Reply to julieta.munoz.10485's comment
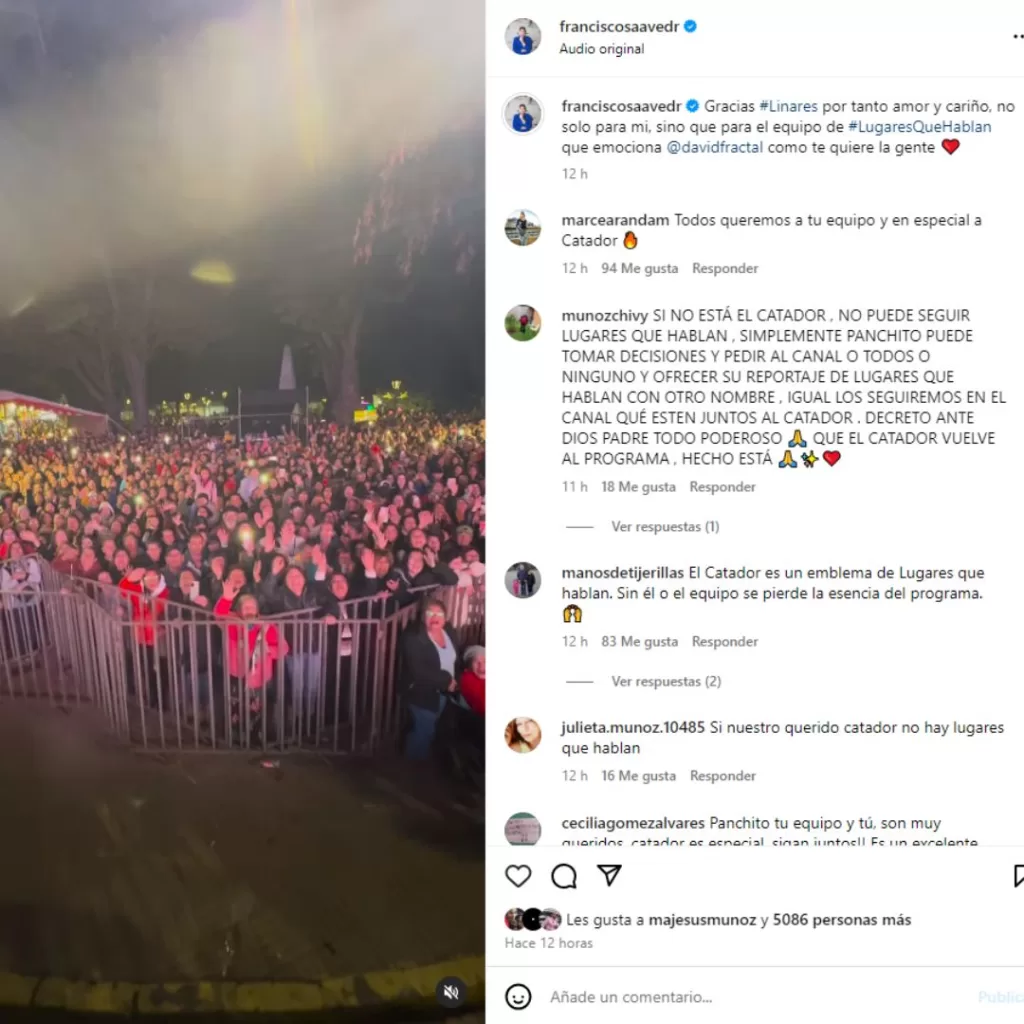 point(722,776)
